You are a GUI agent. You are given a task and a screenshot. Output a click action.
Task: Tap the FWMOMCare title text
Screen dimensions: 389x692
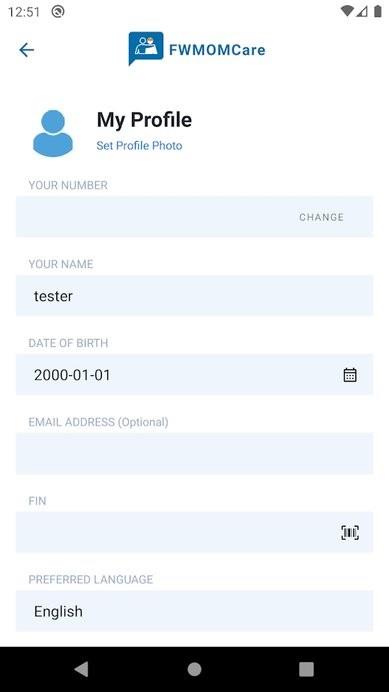[217, 50]
